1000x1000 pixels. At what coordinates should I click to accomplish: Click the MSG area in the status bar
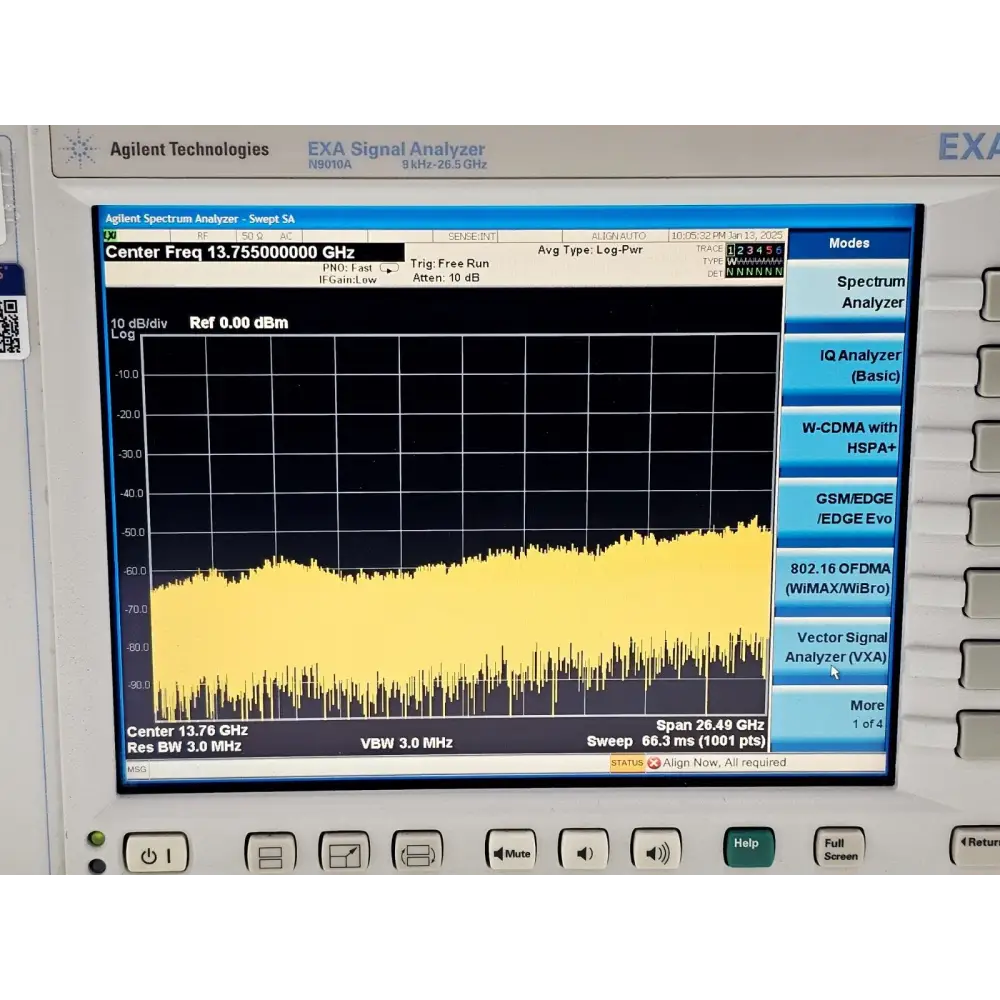[136, 769]
